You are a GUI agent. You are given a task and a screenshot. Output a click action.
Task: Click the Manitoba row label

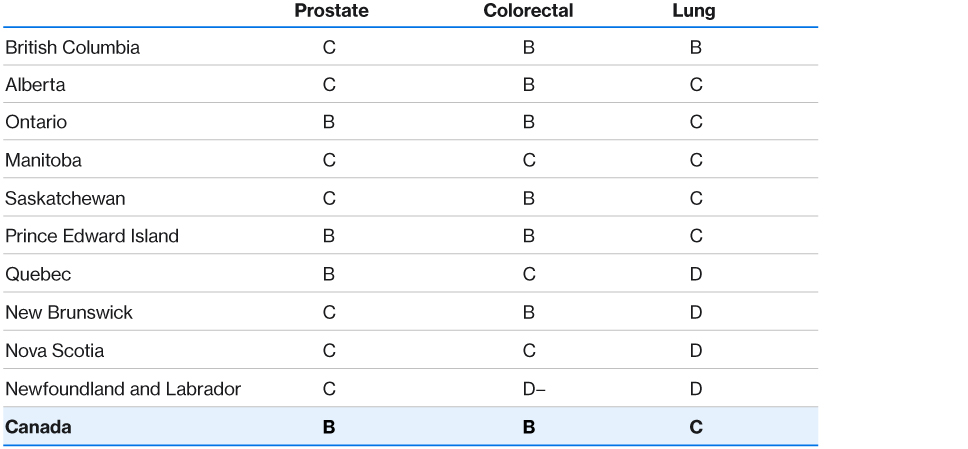(x=42, y=161)
